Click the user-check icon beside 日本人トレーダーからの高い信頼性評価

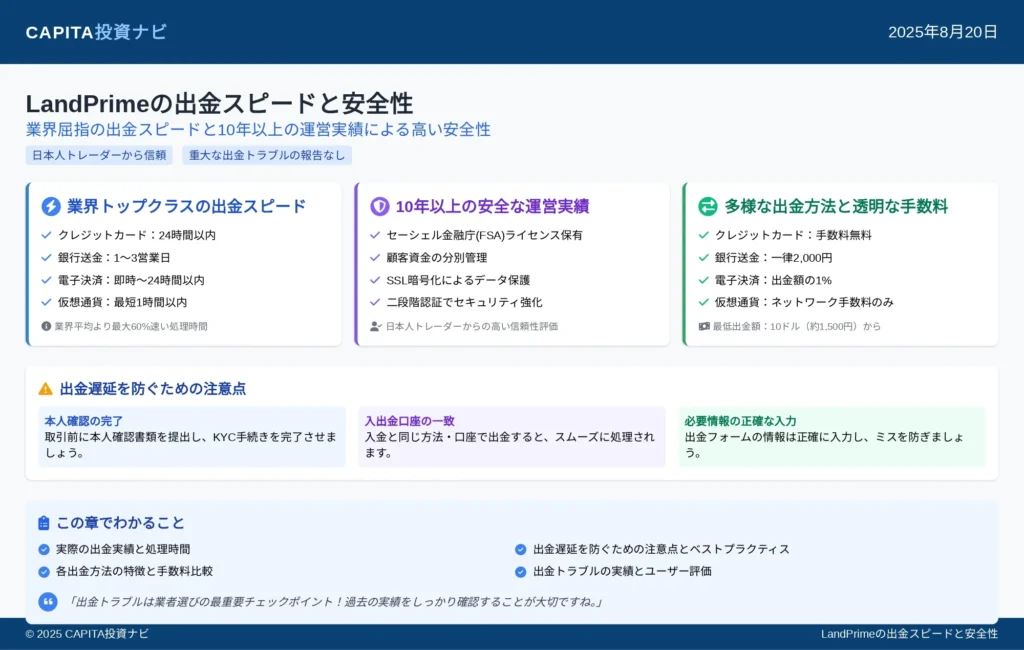point(376,326)
